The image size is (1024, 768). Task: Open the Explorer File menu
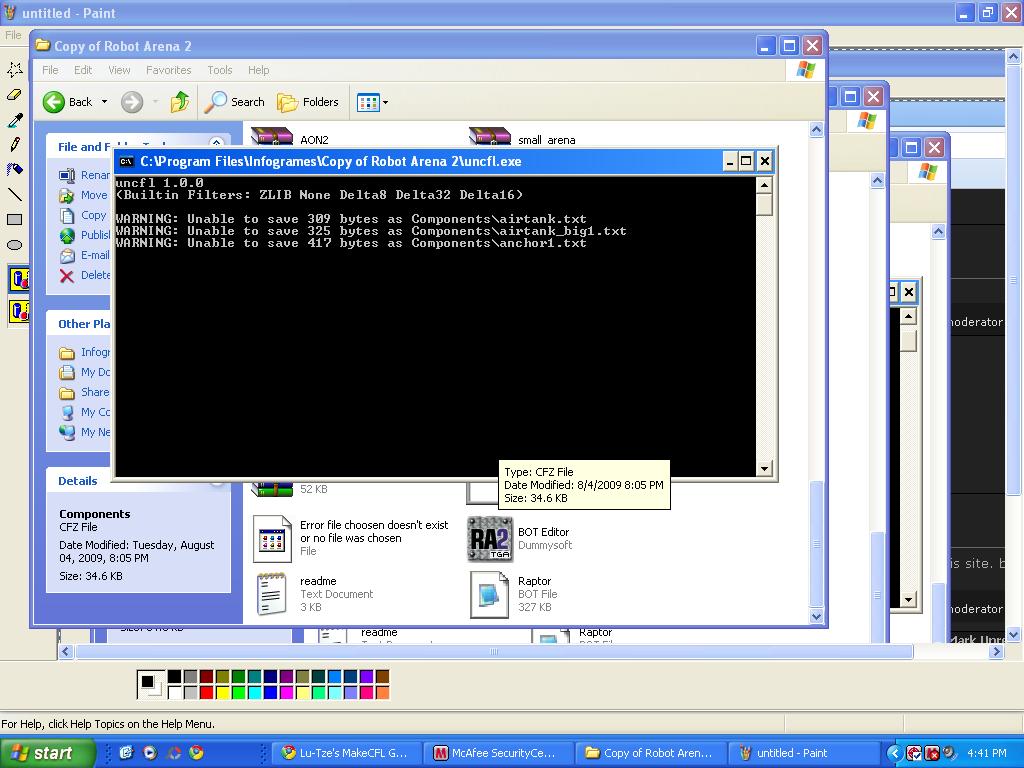point(50,70)
